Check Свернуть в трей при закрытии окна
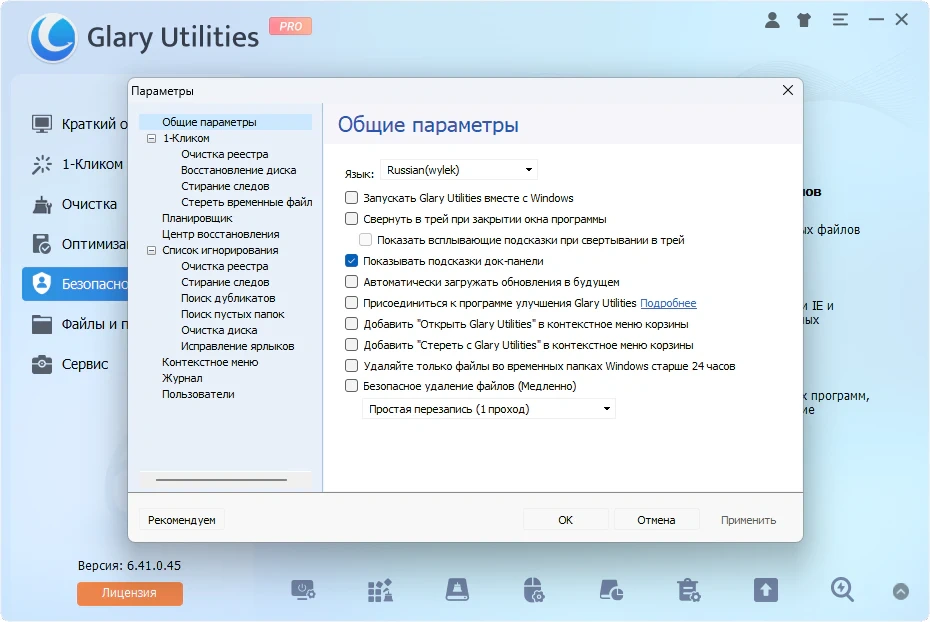 352,219
